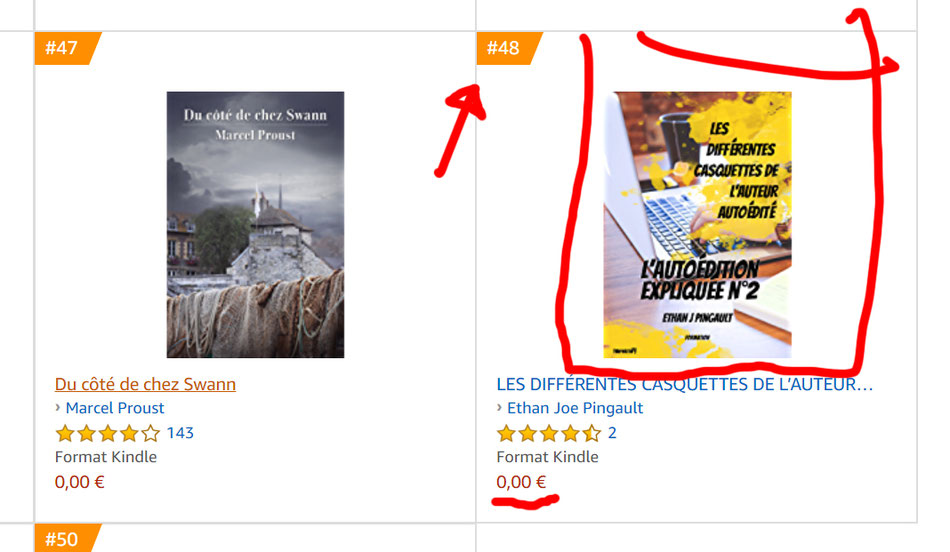Image resolution: width=950 pixels, height=552 pixels.
Task: Click the 0,00 € price under Swann
Action: [x=79, y=482]
